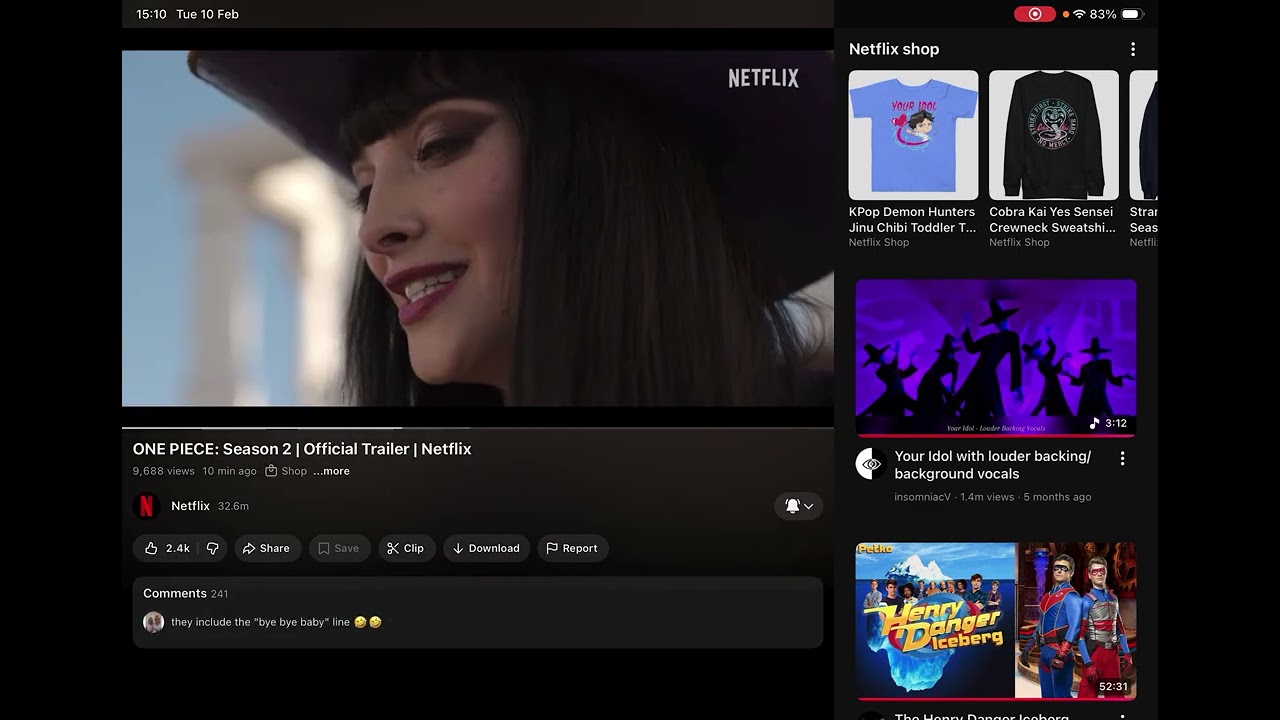1280x720 pixels.
Task: Share the One Piece trailer
Action: pyautogui.click(x=266, y=548)
